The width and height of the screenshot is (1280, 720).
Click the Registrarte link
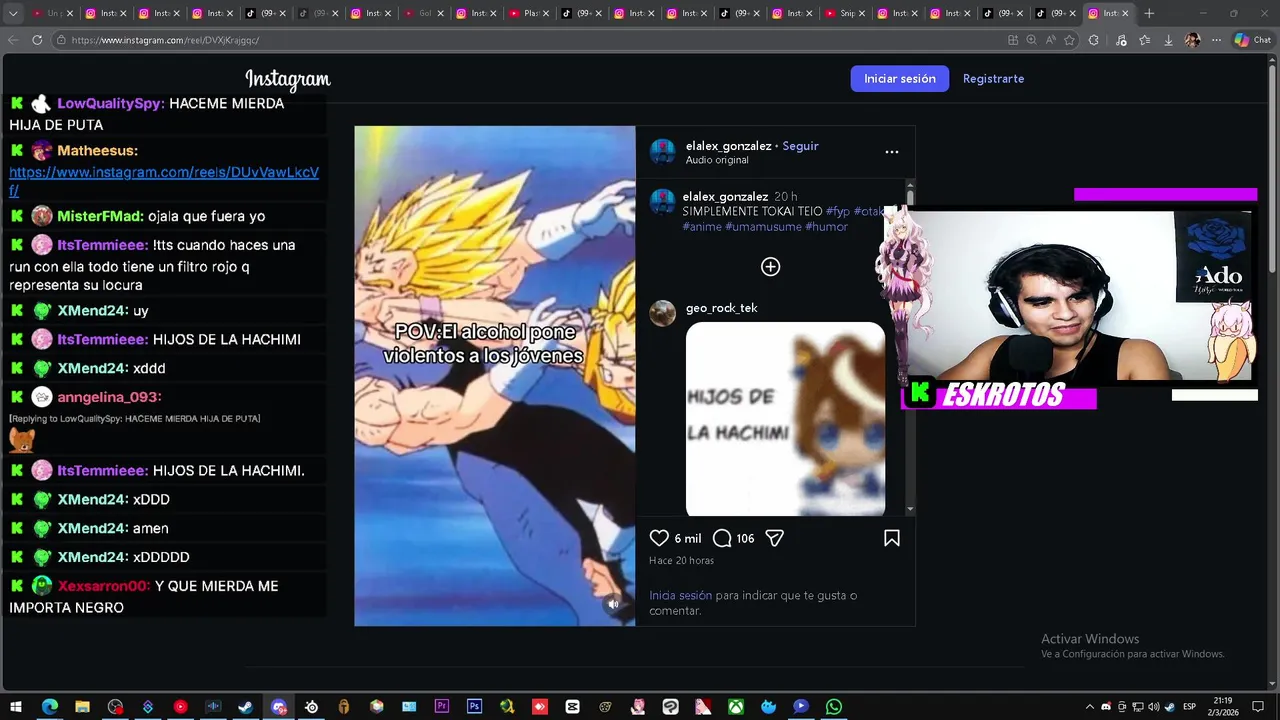click(x=993, y=79)
